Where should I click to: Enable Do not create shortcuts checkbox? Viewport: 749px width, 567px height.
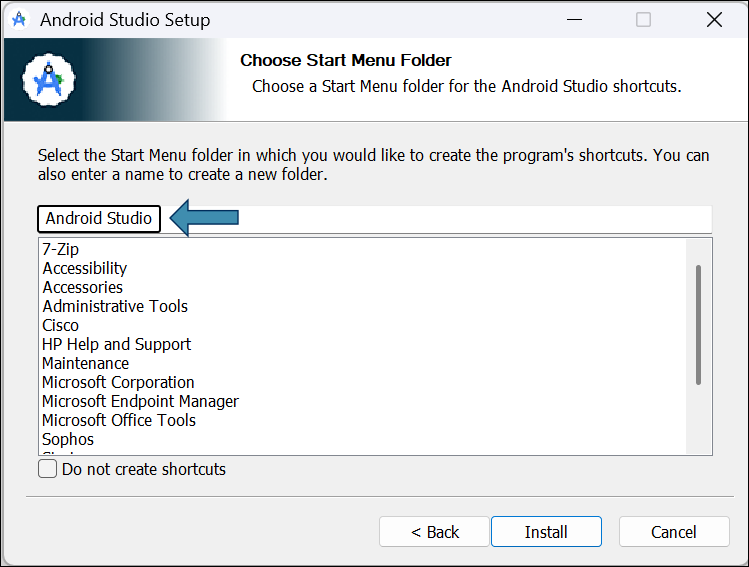point(48,469)
